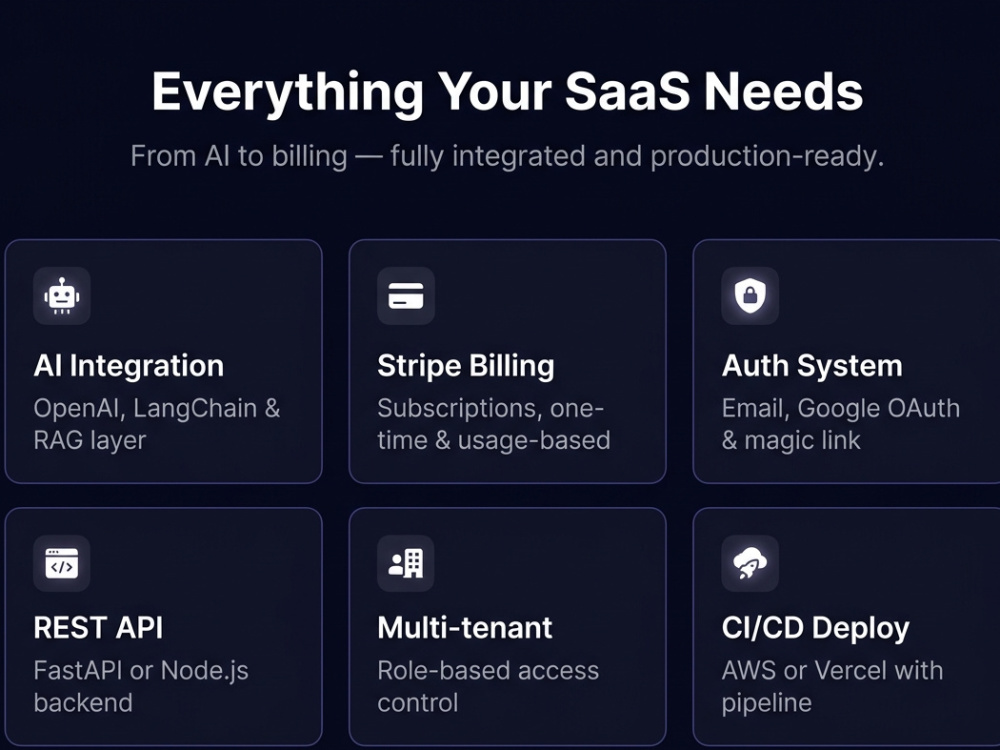Select the 'Multi-tenant' card title

(464, 628)
